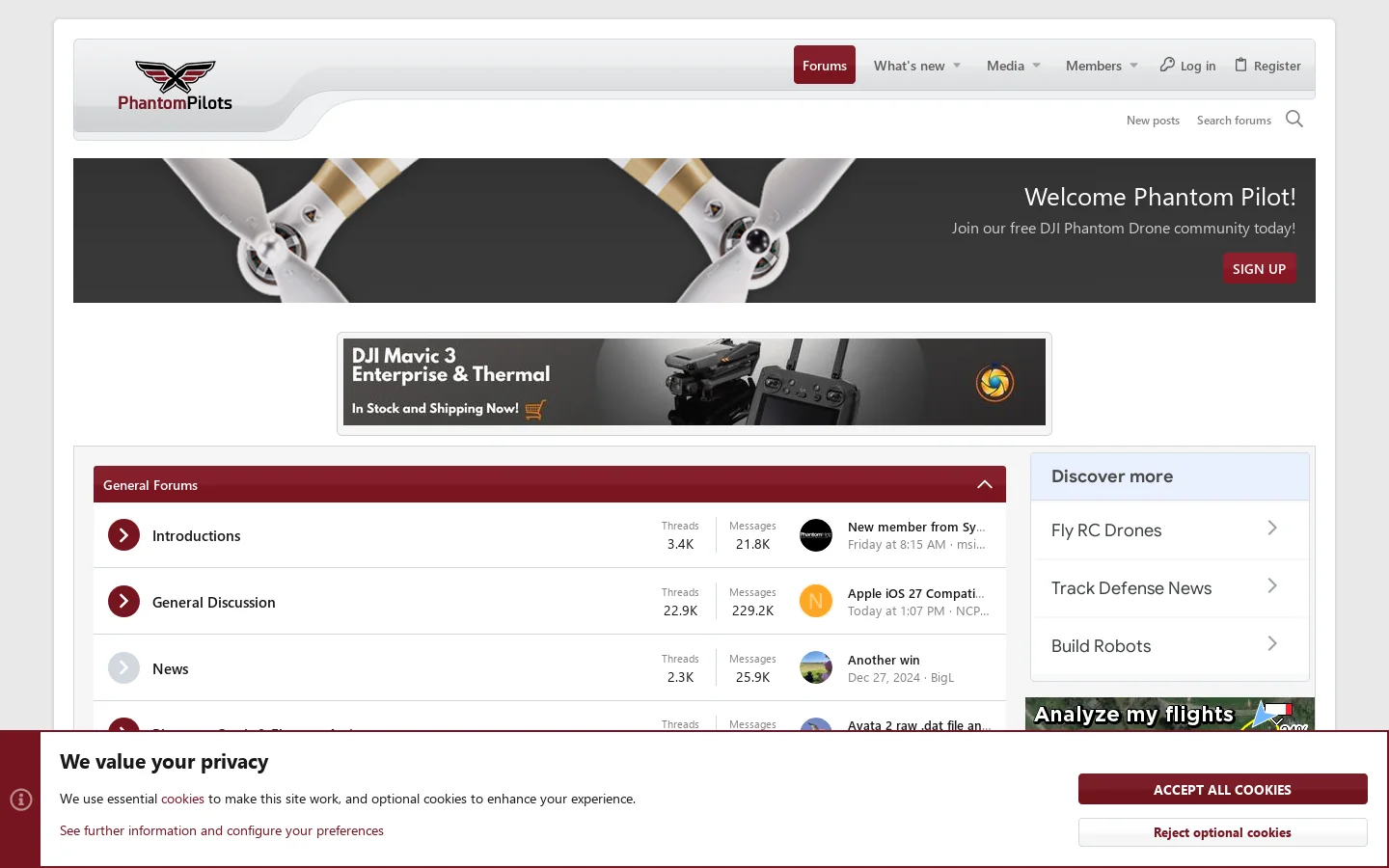
Task: Open Fly RC Drones chevron
Action: point(1272,529)
